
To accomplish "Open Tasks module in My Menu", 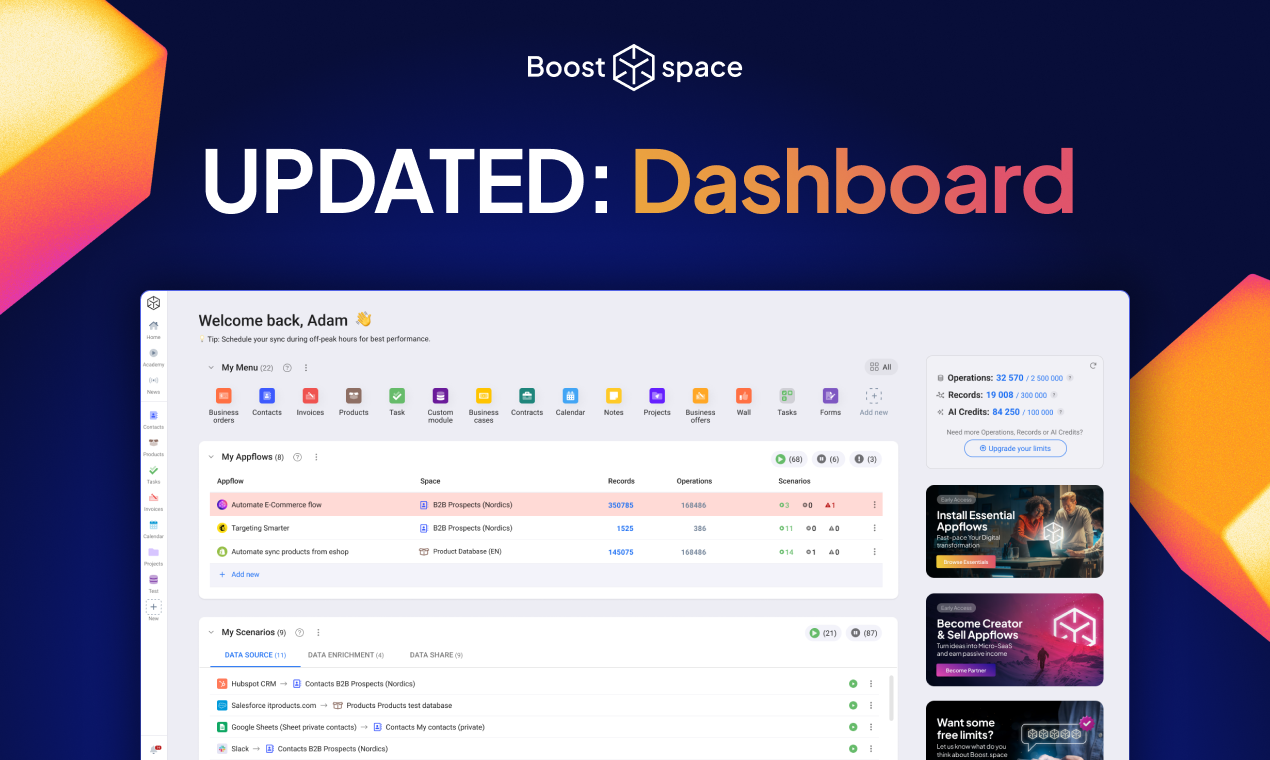I will coord(787,401).
